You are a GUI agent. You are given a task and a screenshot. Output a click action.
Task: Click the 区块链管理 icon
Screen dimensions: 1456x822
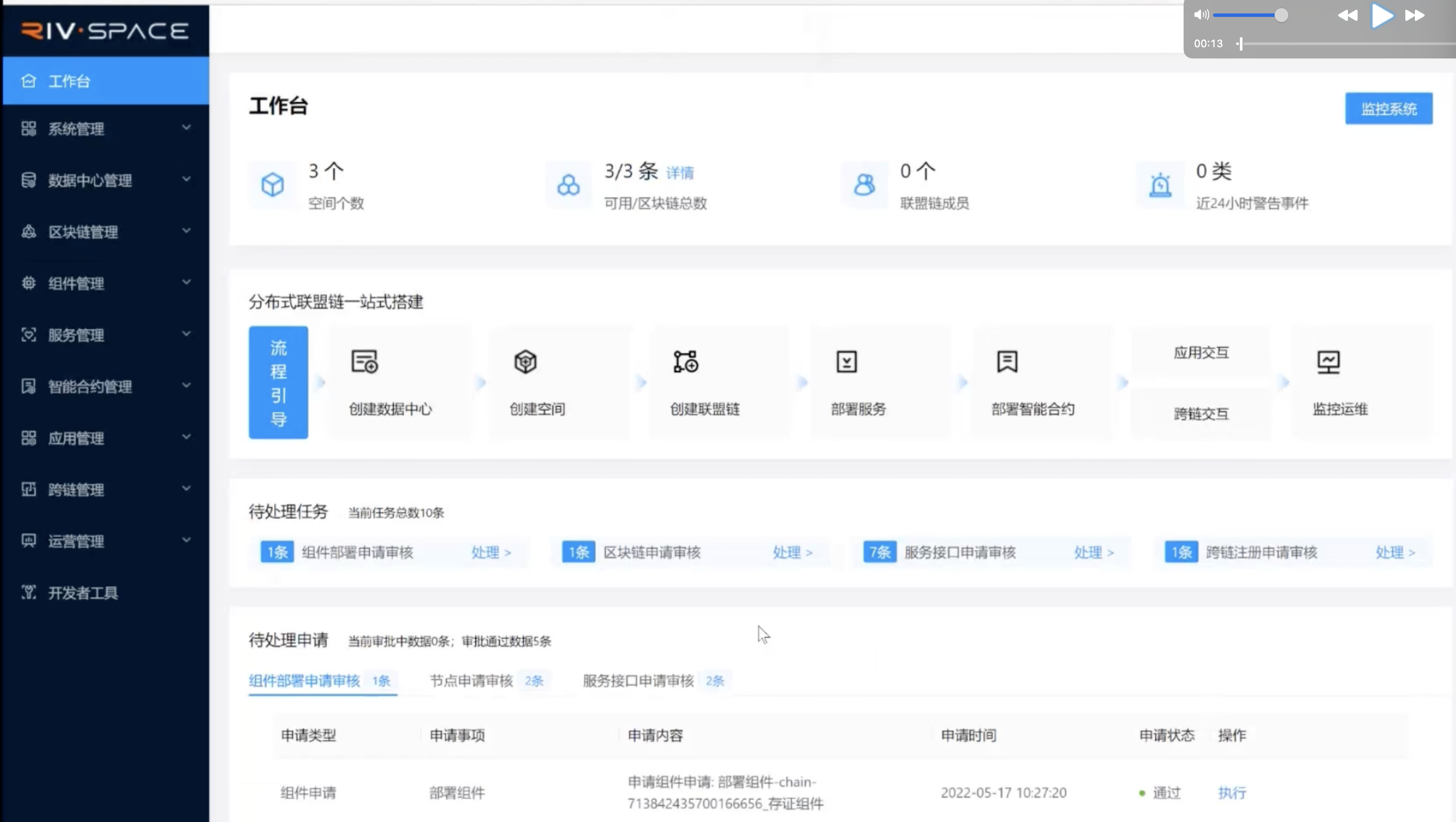(29, 232)
